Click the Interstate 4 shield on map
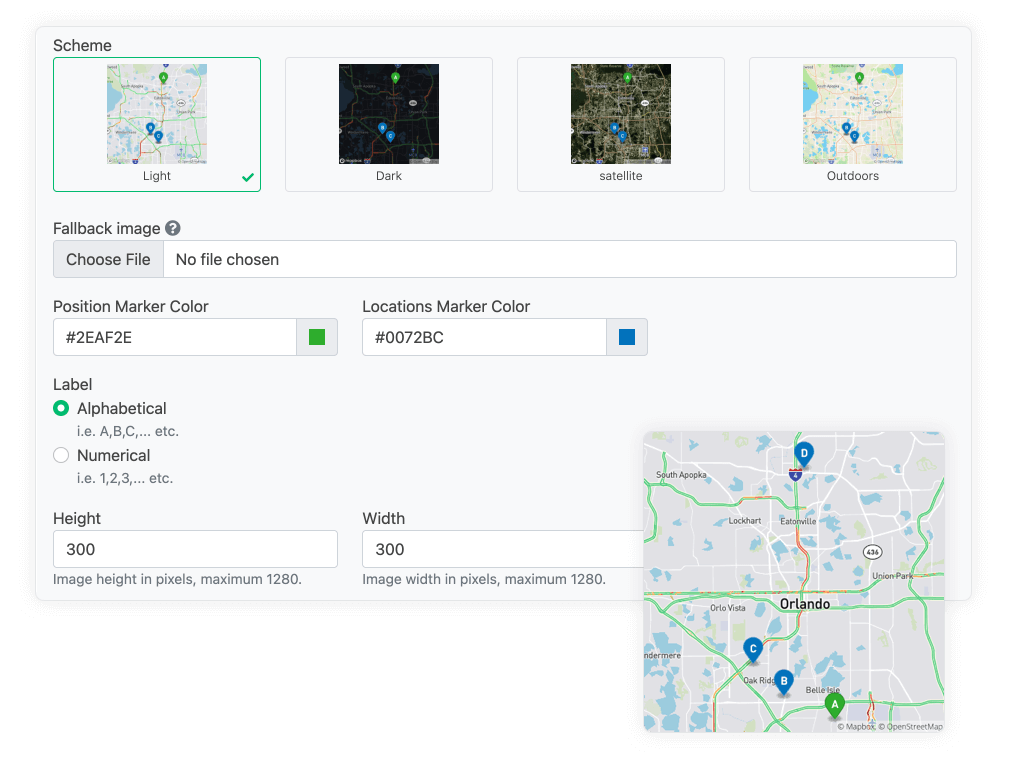Image resolution: width=1024 pixels, height=768 pixels. click(795, 473)
